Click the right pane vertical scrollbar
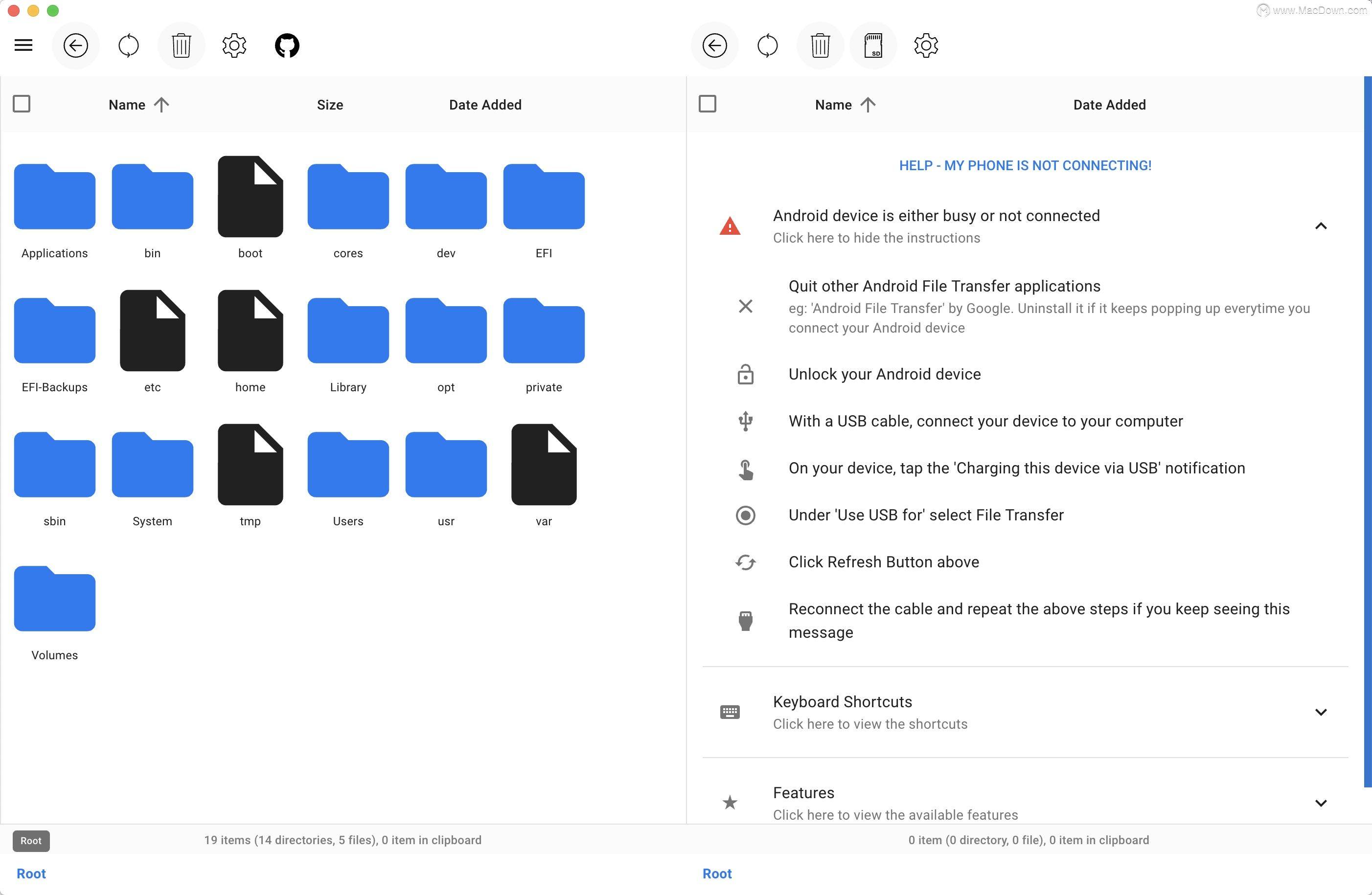The image size is (1372, 895). (1368, 432)
